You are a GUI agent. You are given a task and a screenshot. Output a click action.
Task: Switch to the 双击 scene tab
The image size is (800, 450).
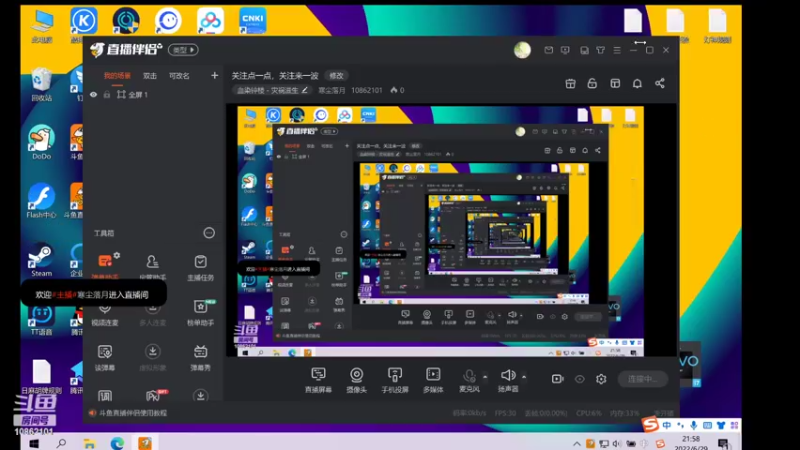coord(150,76)
